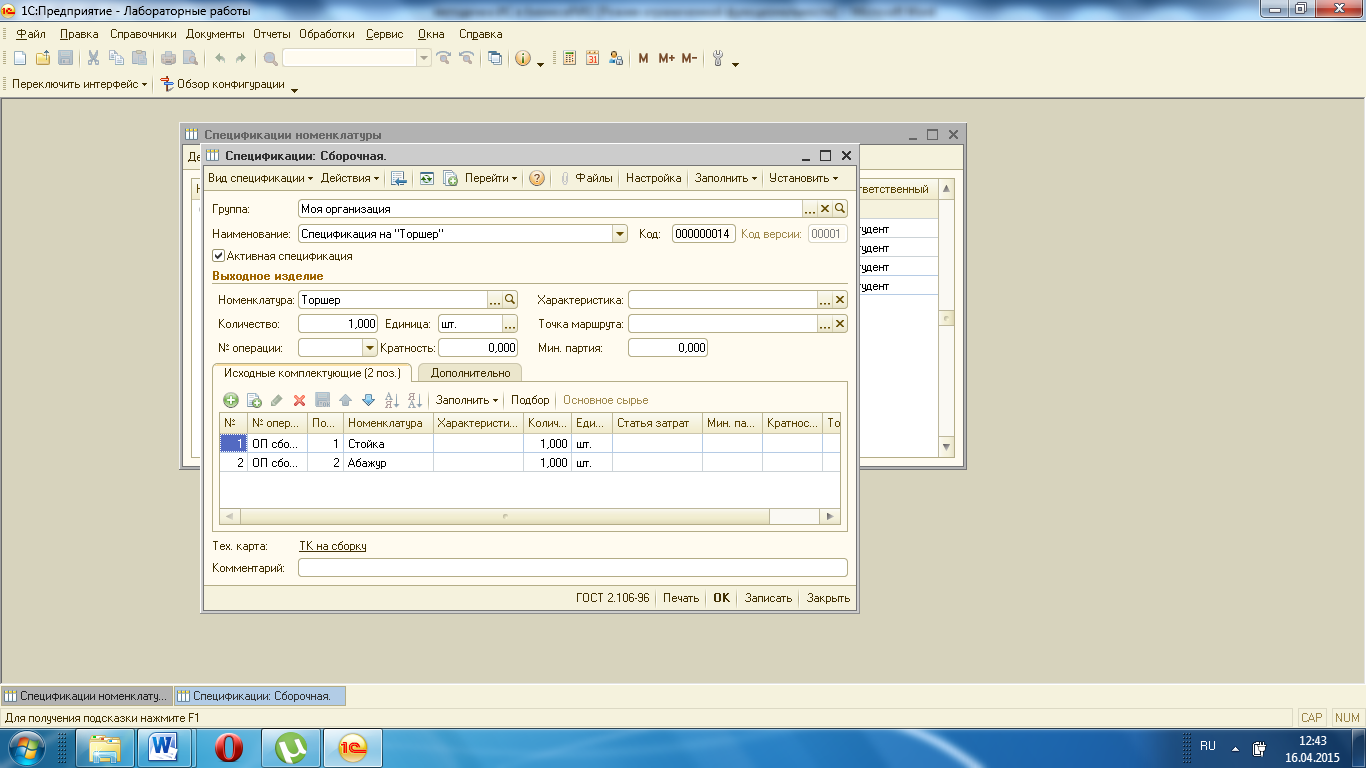
Task: Click magnifier icon in Номенклатура field
Action: pyautogui.click(x=510, y=299)
